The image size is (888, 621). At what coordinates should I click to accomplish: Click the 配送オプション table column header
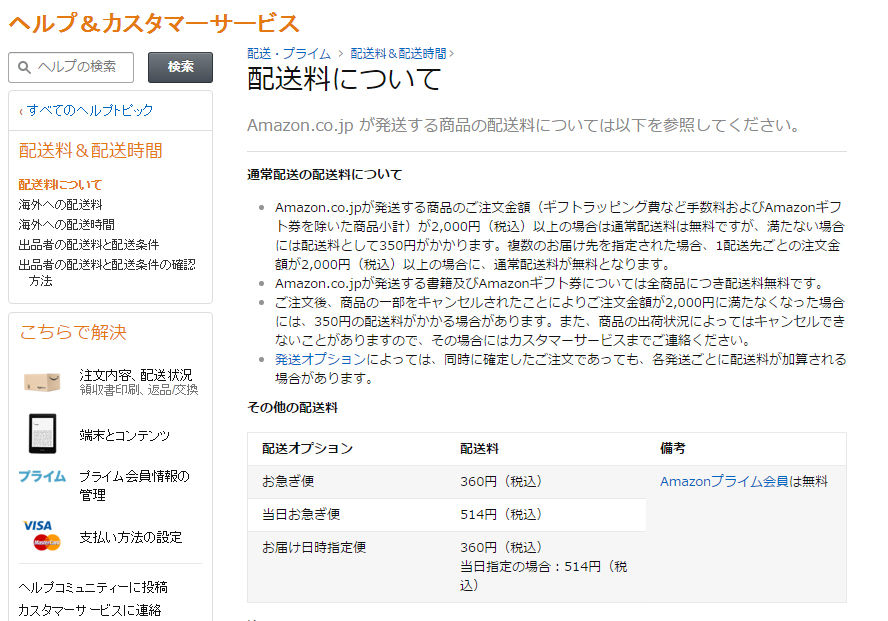pyautogui.click(x=308, y=449)
